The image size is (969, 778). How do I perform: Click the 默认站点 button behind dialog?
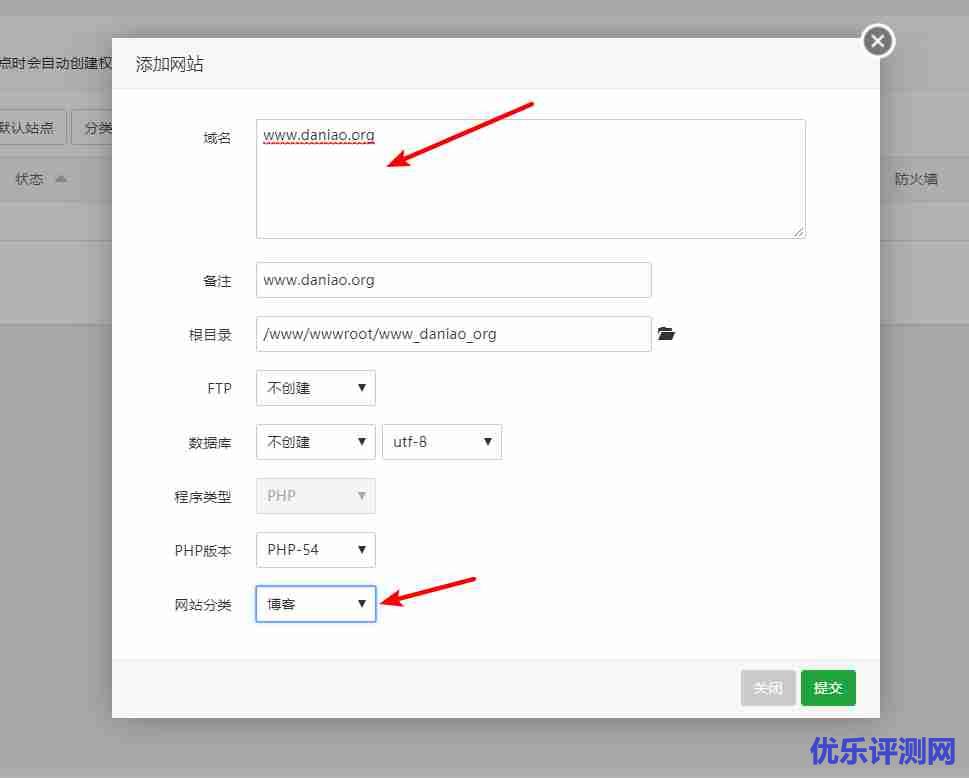[x=32, y=128]
